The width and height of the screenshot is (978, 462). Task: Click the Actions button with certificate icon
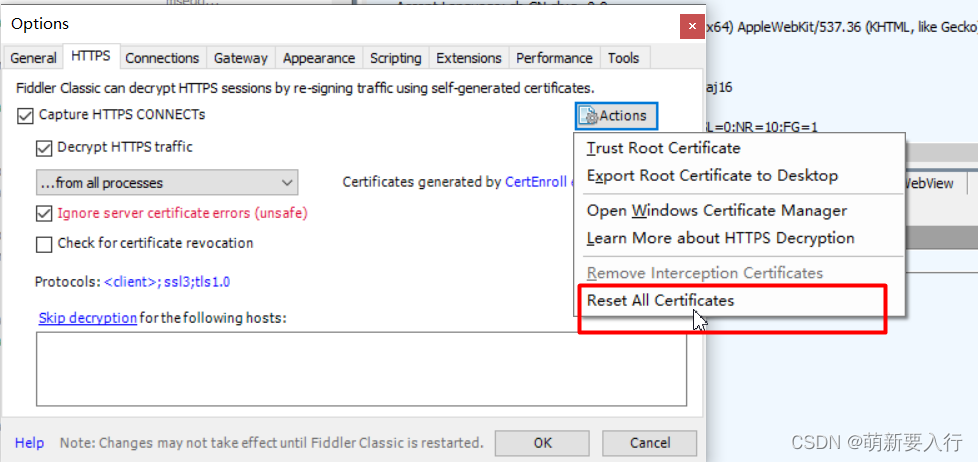(616, 116)
